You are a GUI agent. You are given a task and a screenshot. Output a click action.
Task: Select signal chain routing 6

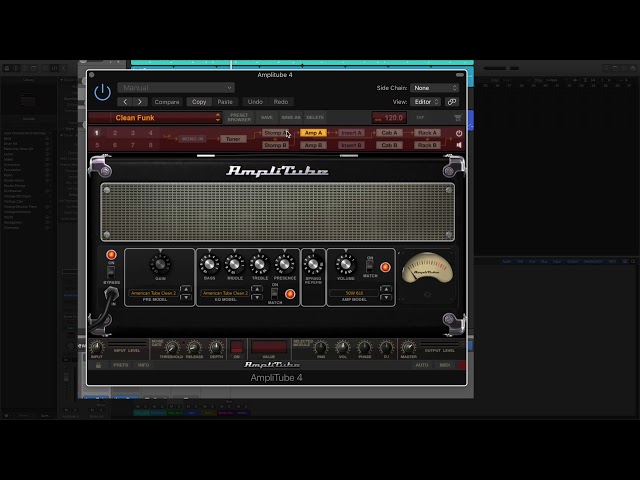[115, 145]
